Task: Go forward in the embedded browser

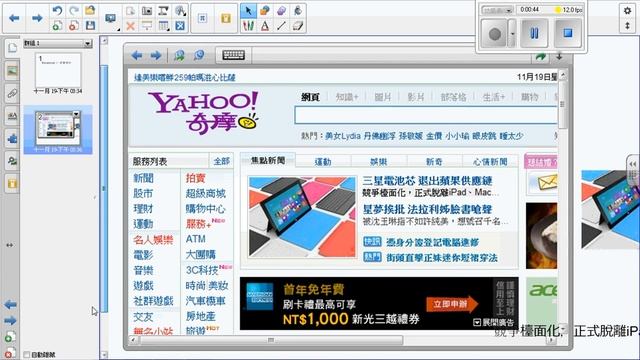Action: [x=156, y=55]
